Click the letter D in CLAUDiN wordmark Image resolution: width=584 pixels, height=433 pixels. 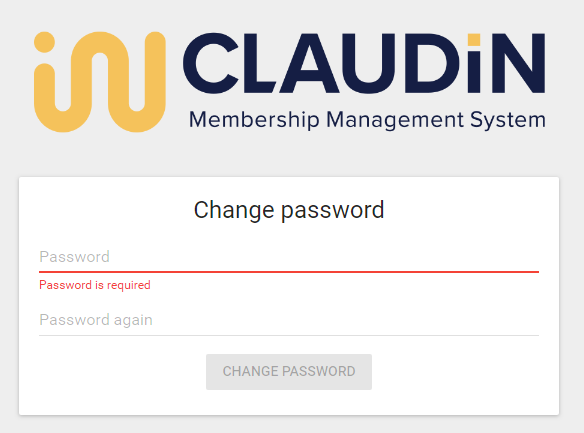[x=432, y=63]
